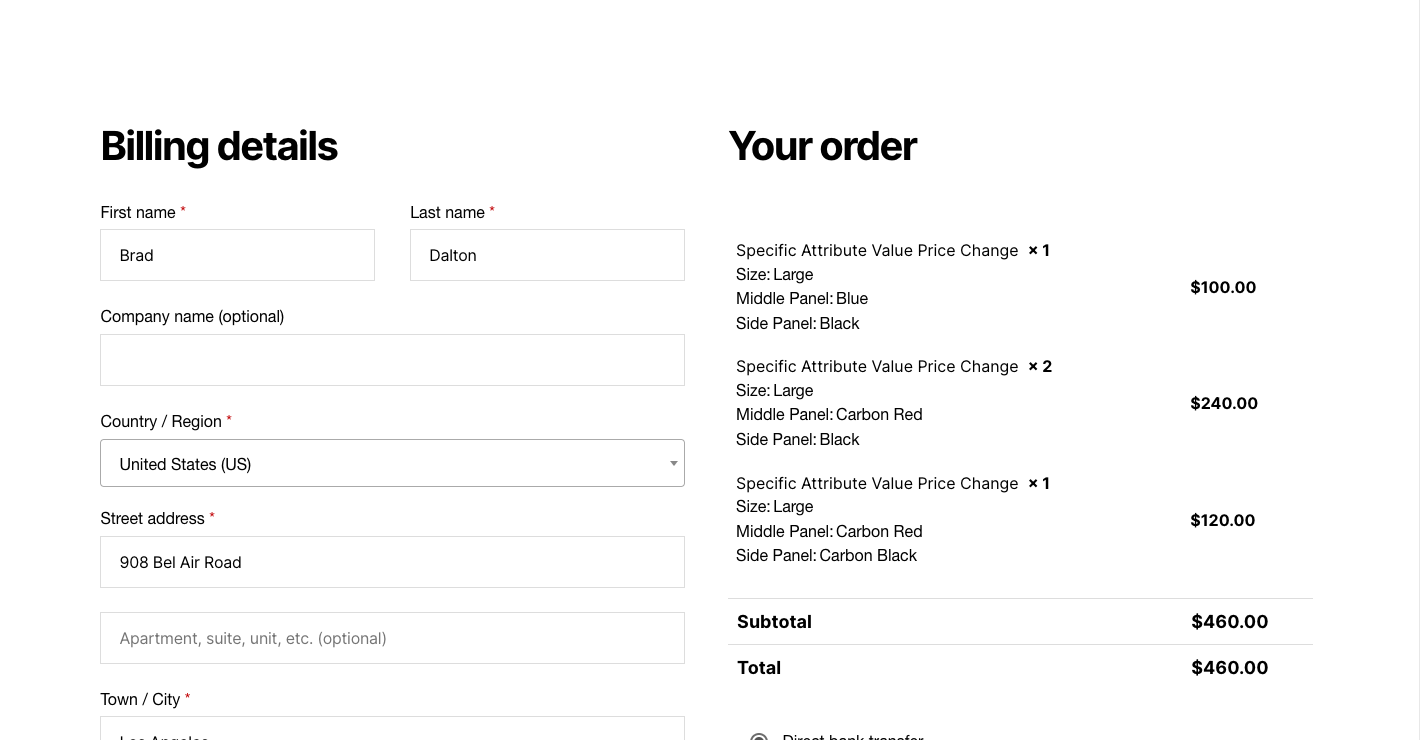Select the Direct bank transfer radio button
The height and width of the screenshot is (740, 1420).
(759, 738)
